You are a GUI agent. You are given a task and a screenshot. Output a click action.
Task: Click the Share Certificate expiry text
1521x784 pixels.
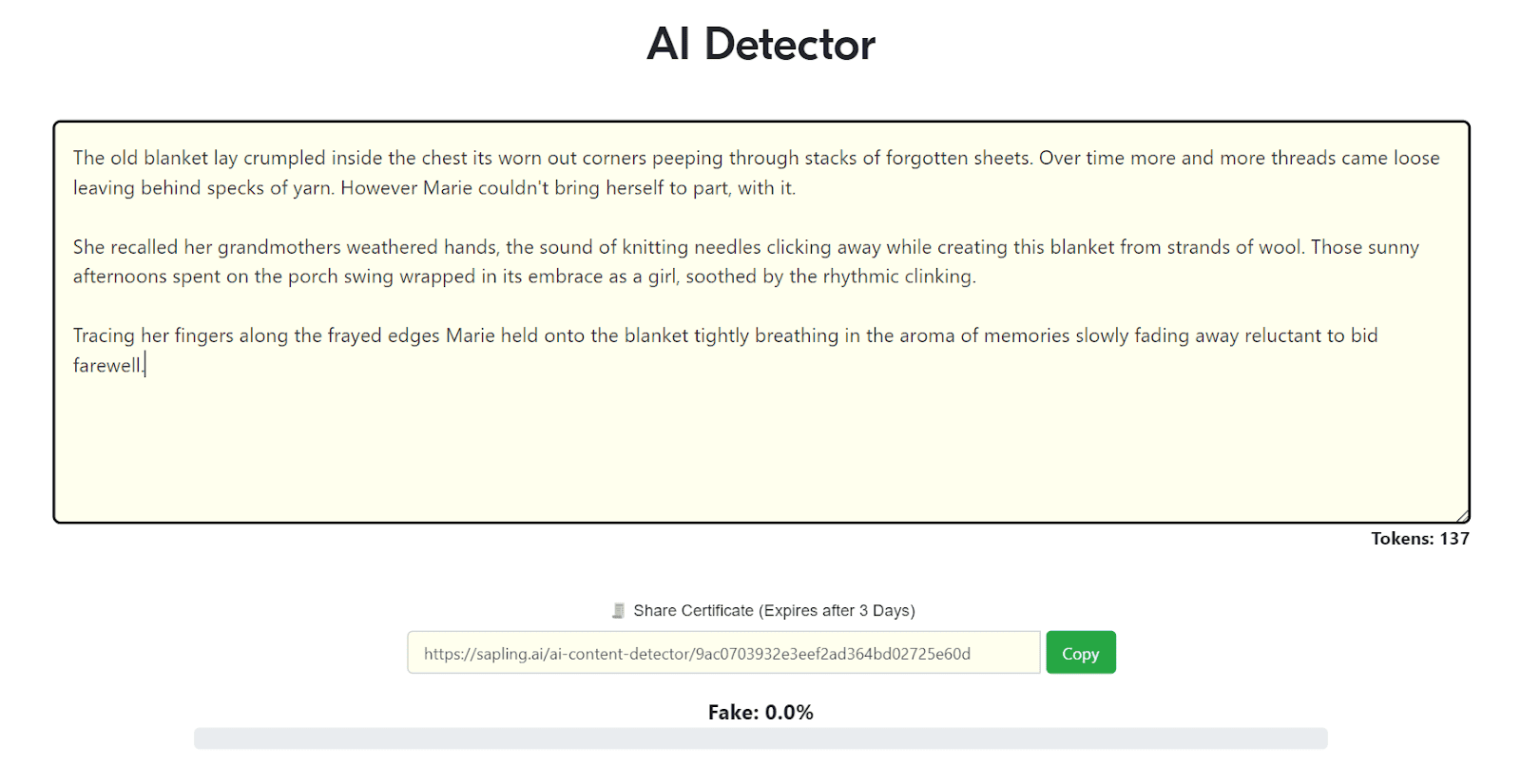pyautogui.click(x=774, y=610)
